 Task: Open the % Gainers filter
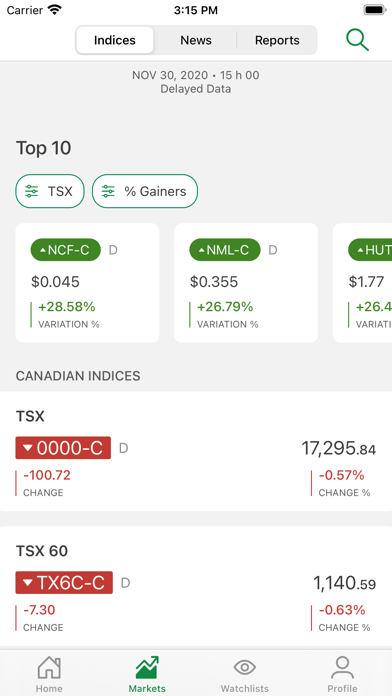145,191
